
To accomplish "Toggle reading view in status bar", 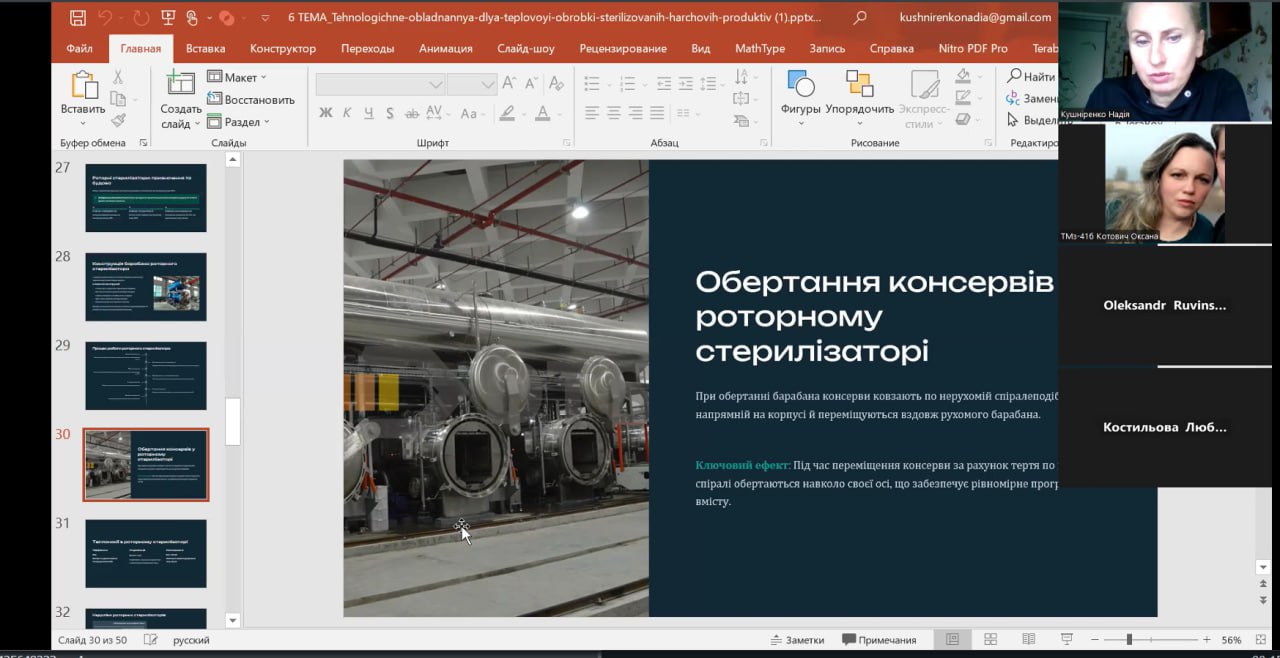I will point(1028,640).
